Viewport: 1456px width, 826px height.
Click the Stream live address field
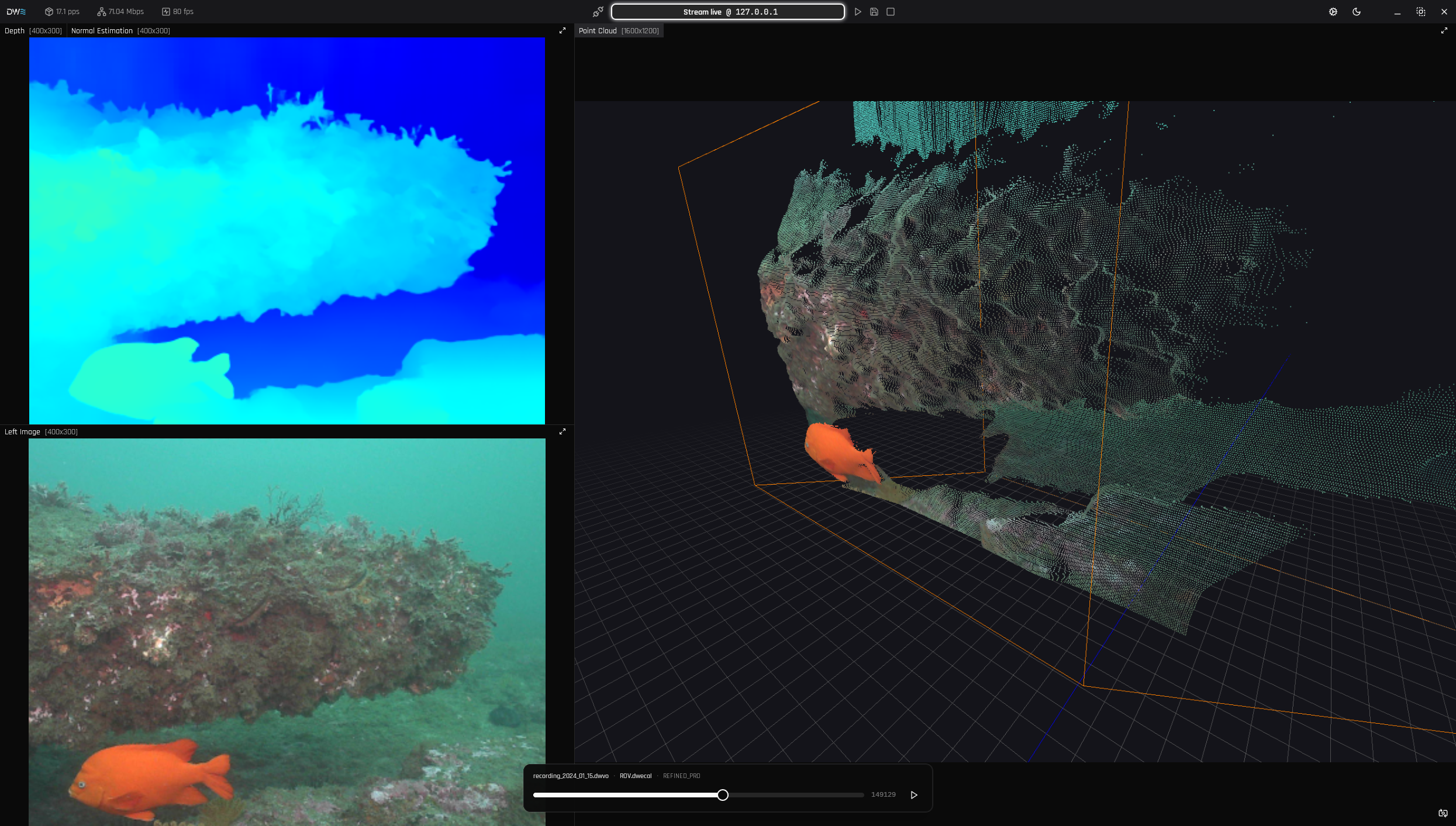click(727, 12)
